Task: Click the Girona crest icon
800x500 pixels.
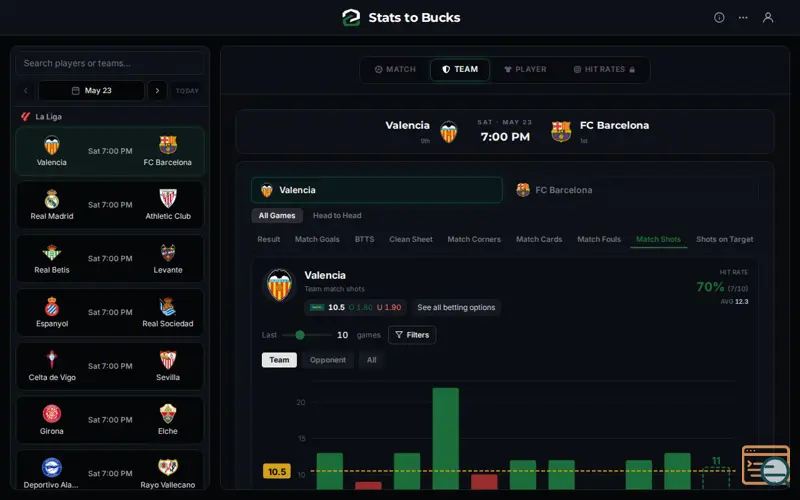Action: (x=52, y=414)
